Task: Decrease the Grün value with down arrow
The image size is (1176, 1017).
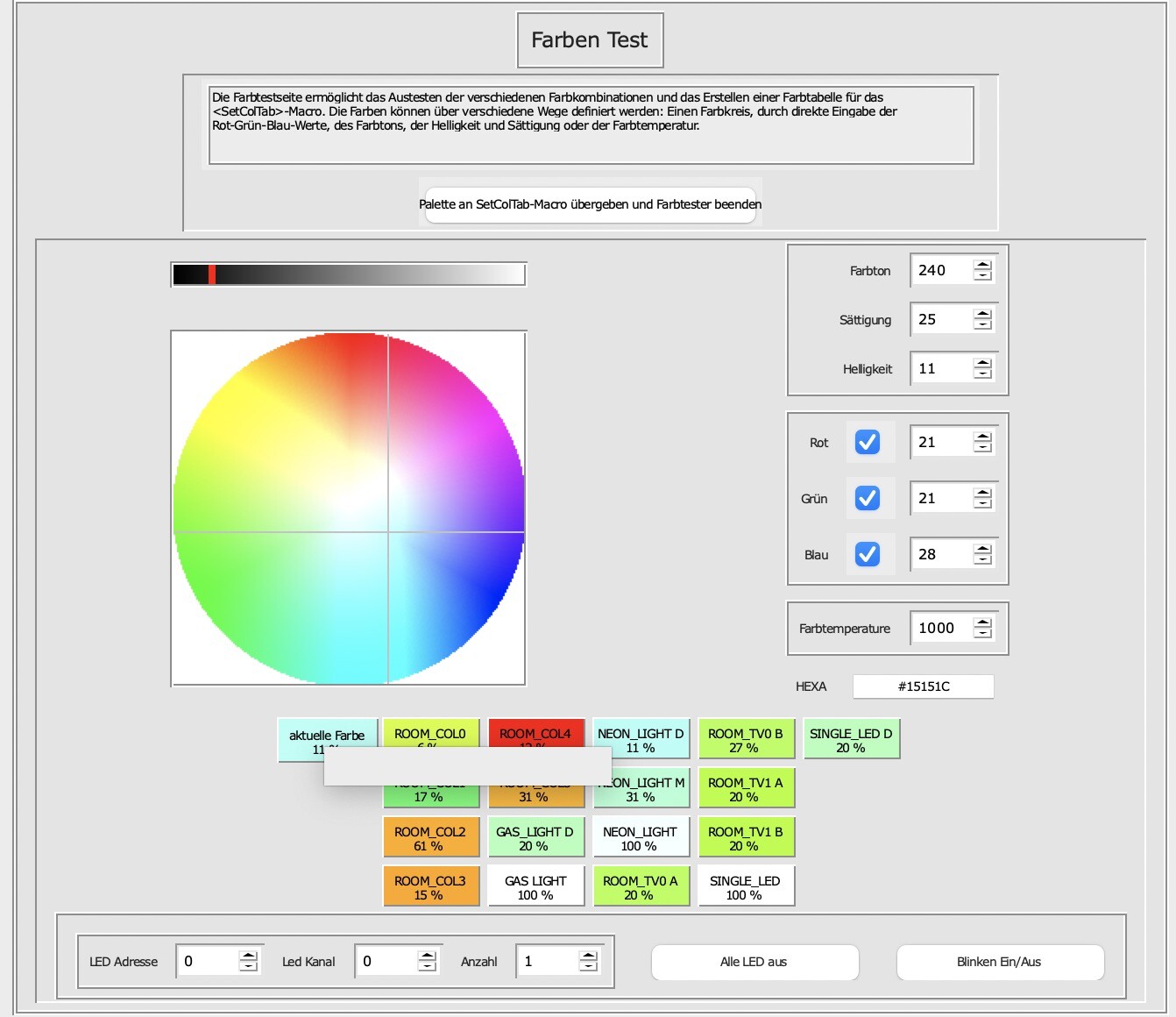Action: click(x=983, y=503)
